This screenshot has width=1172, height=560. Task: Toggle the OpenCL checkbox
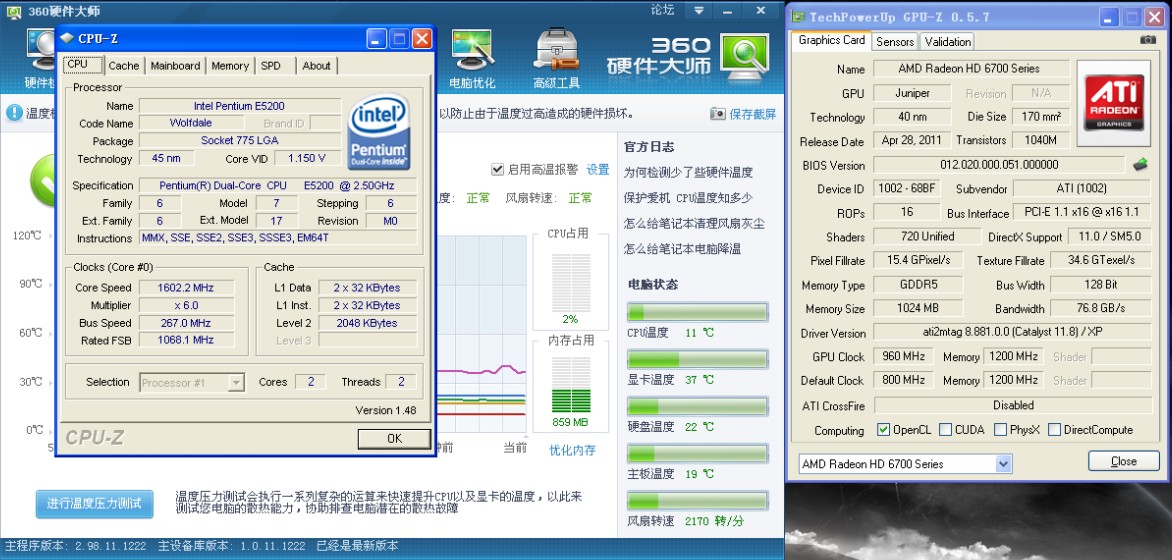pyautogui.click(x=883, y=429)
